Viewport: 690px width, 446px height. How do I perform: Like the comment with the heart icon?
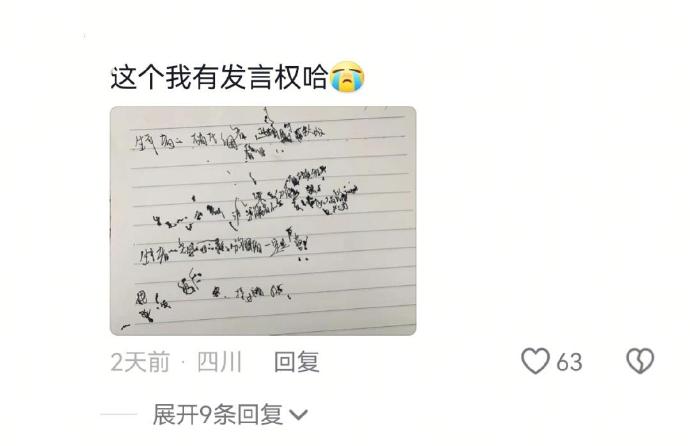[535, 361]
